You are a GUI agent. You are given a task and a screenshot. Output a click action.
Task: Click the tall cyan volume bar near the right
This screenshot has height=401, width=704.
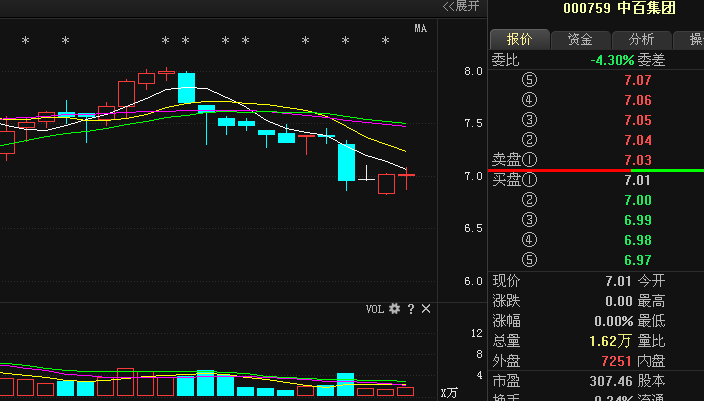point(345,384)
